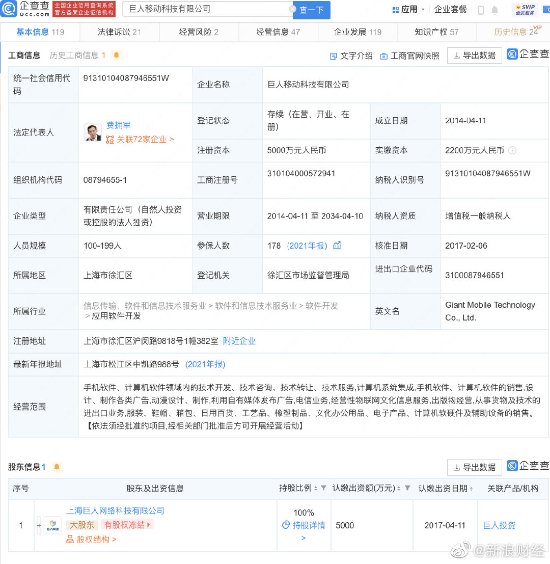Open 文字介绍 text introduction
The height and width of the screenshot is (564, 550).
tap(351, 56)
